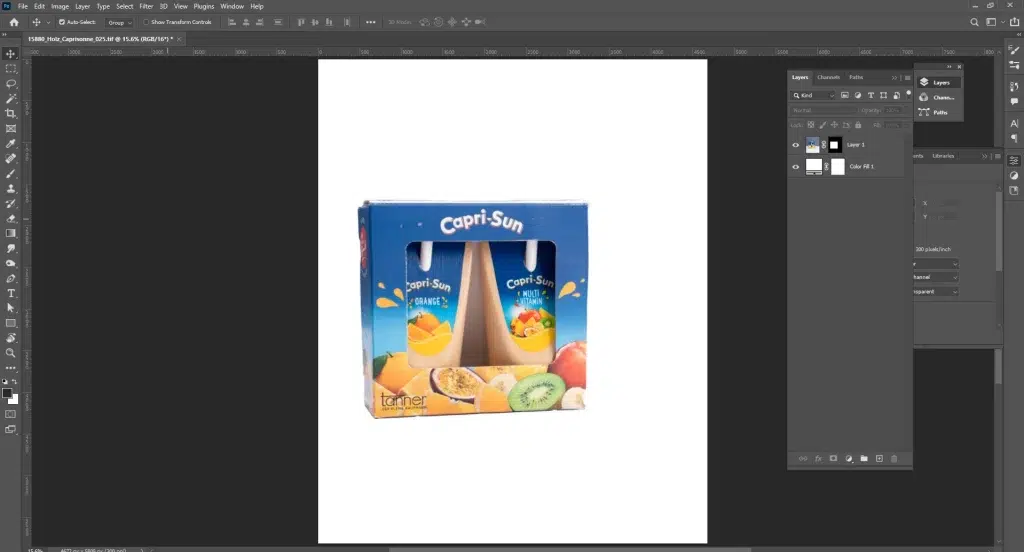This screenshot has height=552, width=1024.
Task: Toggle lock image pixels brush icon
Action: click(x=823, y=125)
